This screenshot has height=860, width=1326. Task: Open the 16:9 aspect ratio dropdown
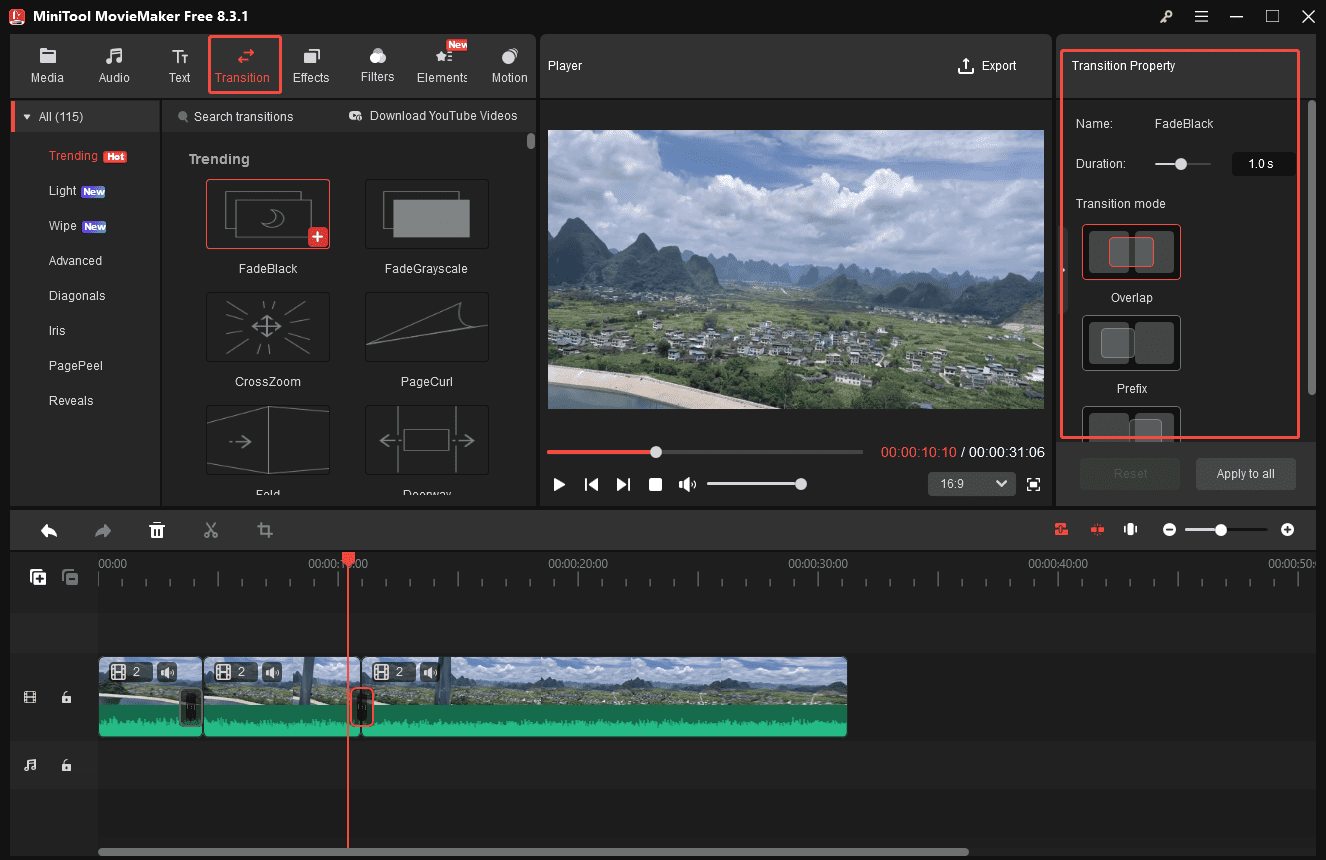click(971, 483)
